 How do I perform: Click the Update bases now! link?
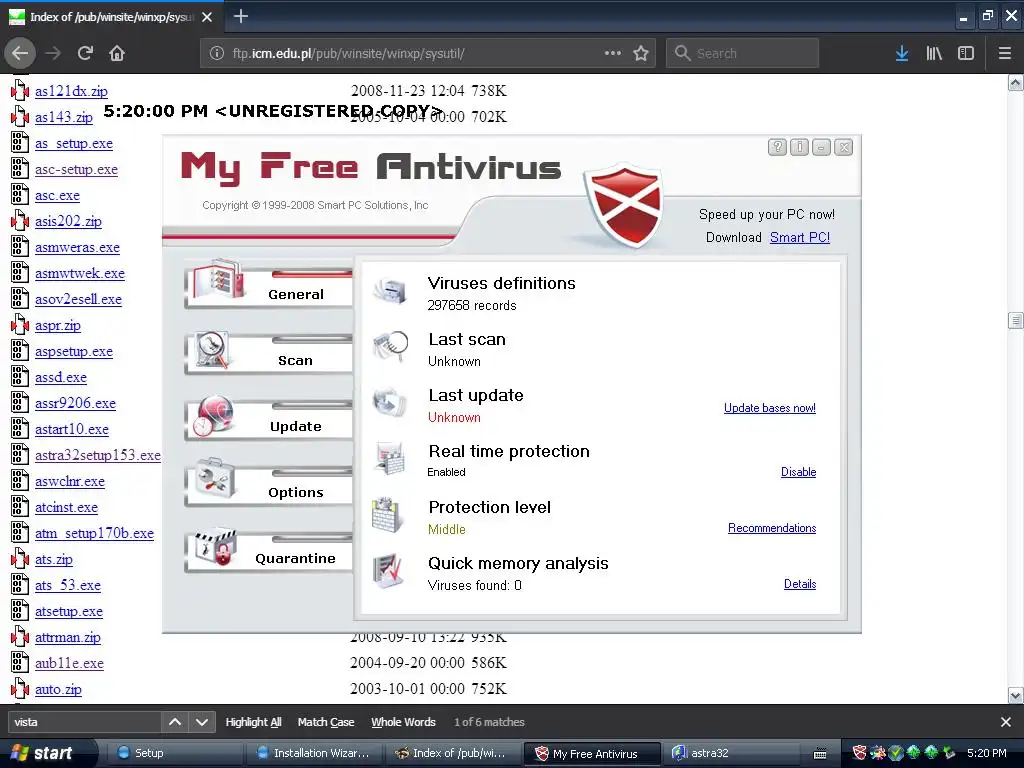[x=769, y=408]
